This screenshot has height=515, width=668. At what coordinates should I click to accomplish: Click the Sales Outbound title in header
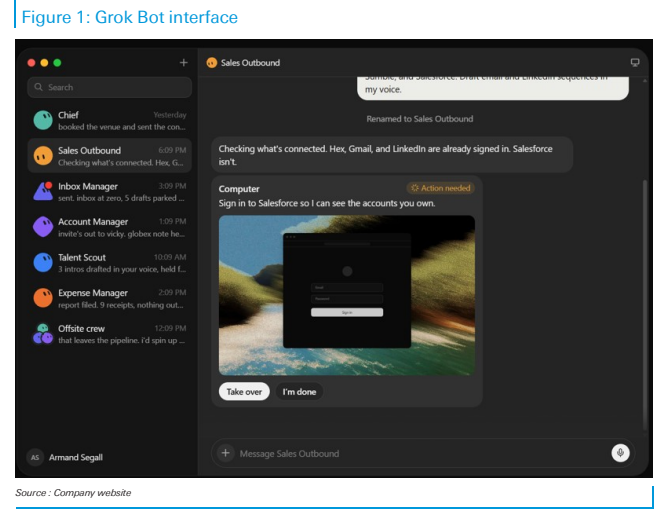[x=250, y=63]
